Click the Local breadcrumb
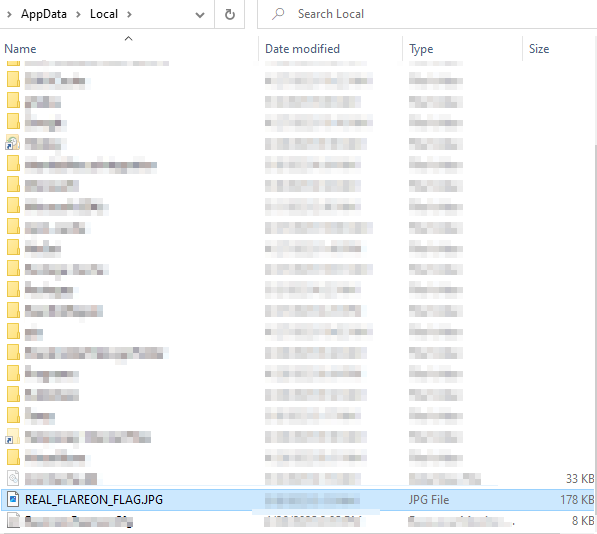This screenshot has height=534, width=597. tap(104, 14)
